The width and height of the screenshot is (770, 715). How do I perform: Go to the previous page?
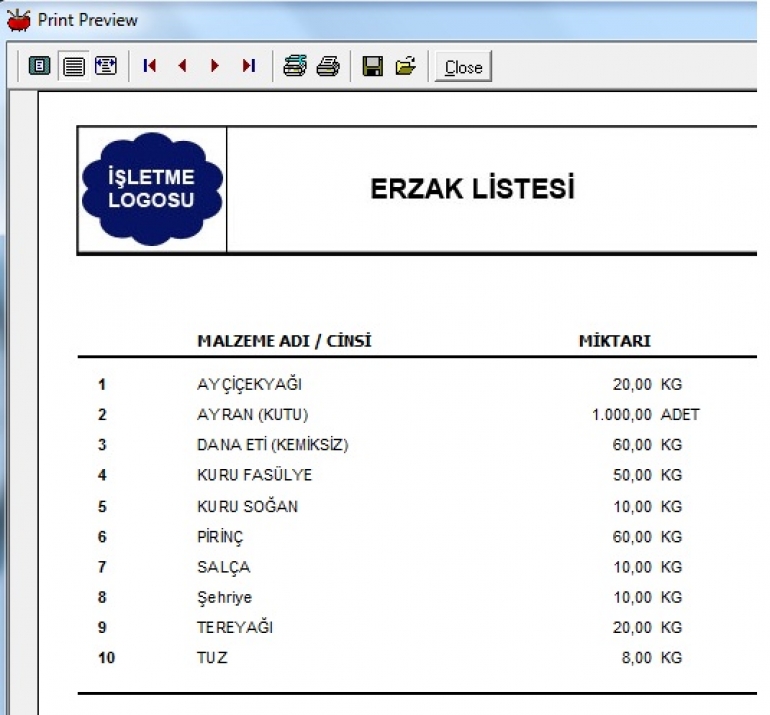183,65
